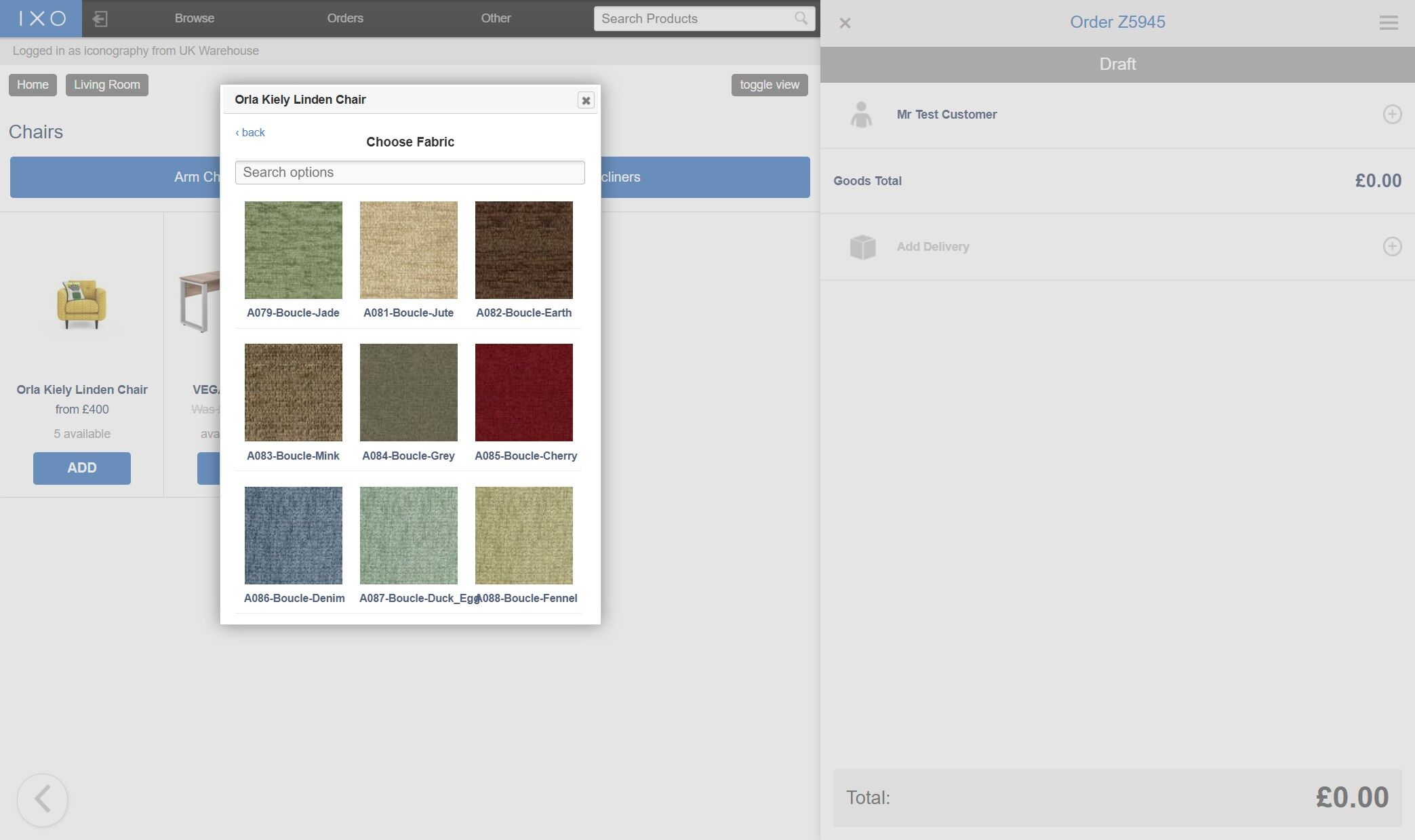Click the plus icon beside Mr Test Customer

(1392, 114)
